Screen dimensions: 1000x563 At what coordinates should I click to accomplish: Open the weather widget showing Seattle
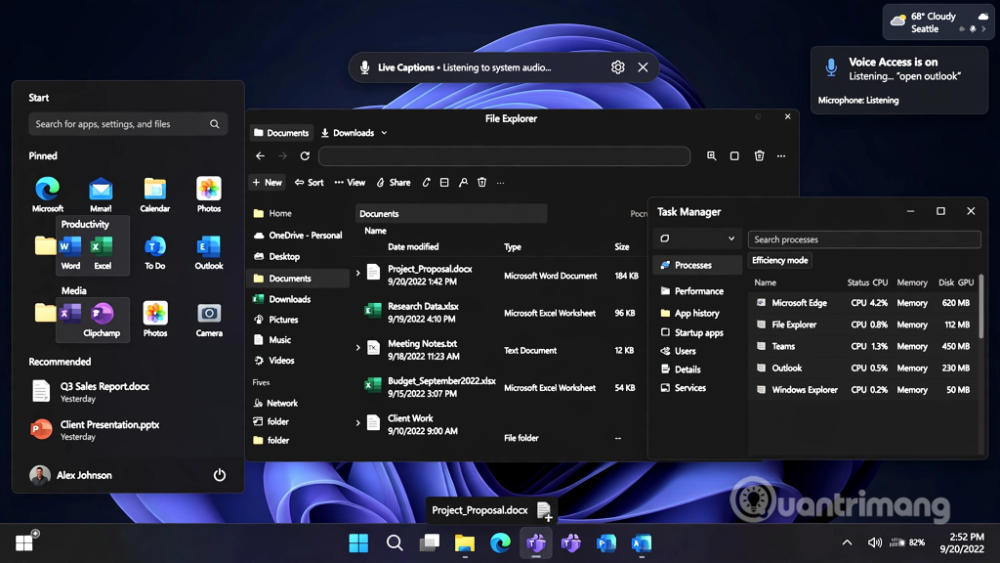click(938, 22)
